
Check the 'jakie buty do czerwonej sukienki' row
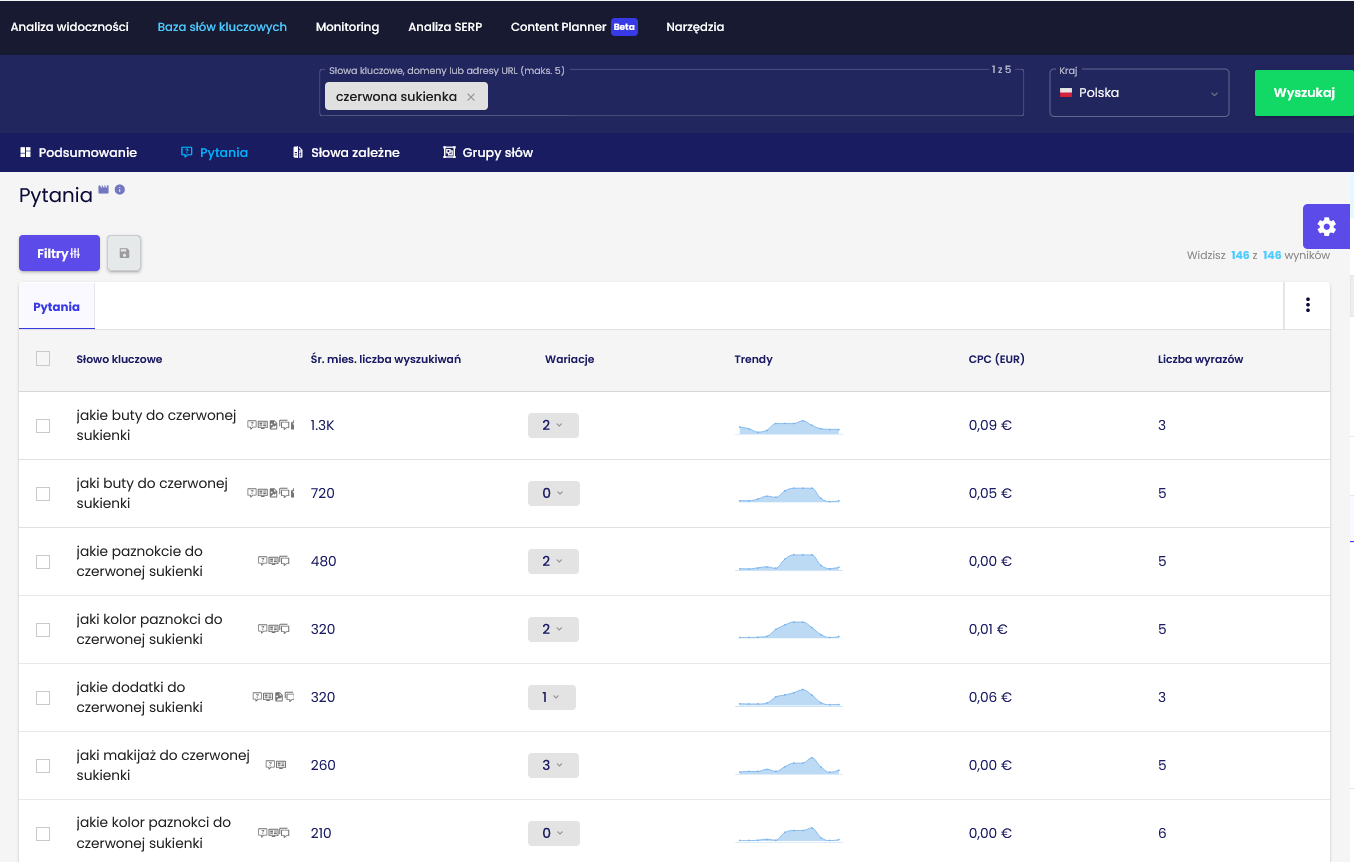(43, 426)
